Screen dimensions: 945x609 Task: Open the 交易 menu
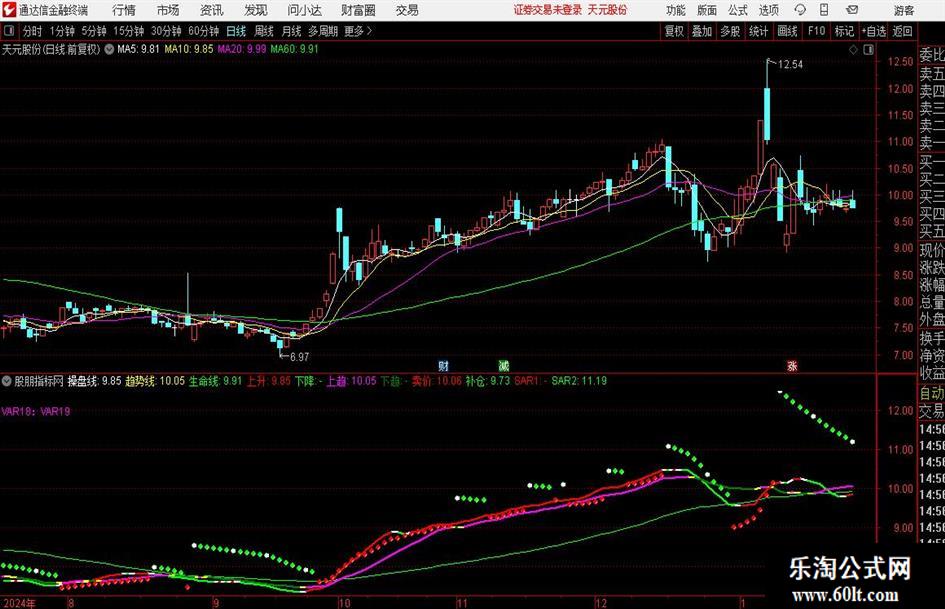pos(407,10)
